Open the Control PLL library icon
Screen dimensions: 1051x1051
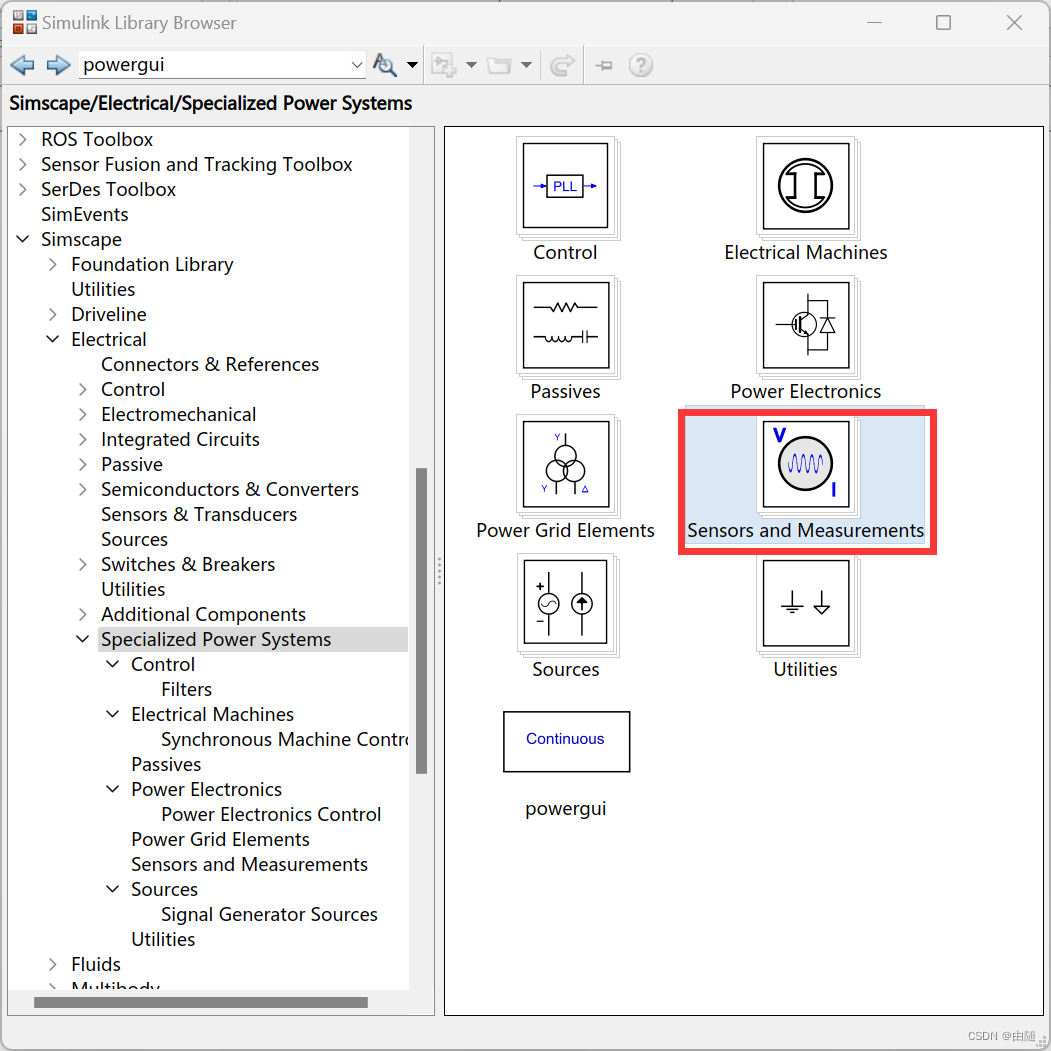[x=566, y=186]
